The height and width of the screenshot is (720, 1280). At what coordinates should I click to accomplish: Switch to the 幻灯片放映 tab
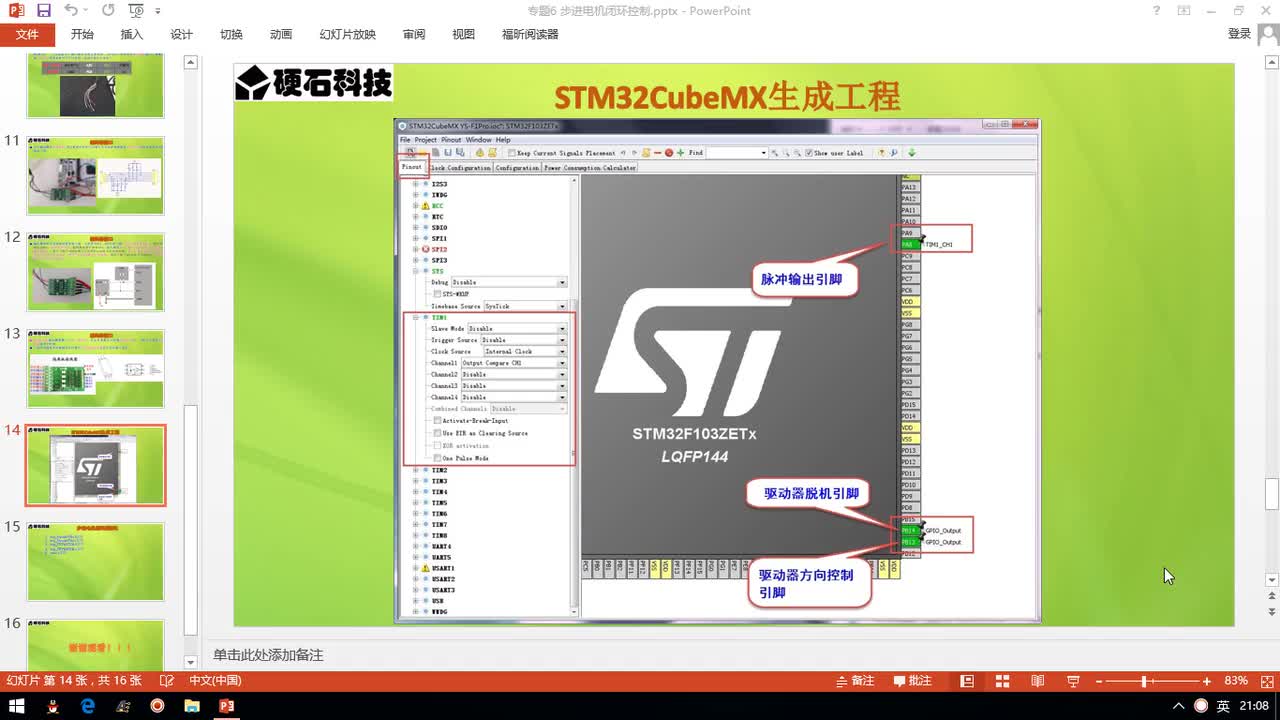coord(348,34)
